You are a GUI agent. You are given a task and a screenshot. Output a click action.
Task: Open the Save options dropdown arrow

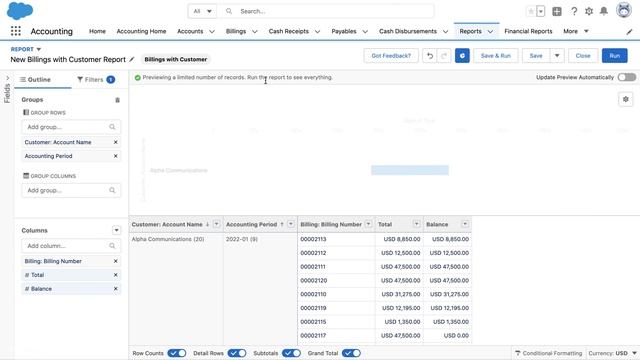557,56
